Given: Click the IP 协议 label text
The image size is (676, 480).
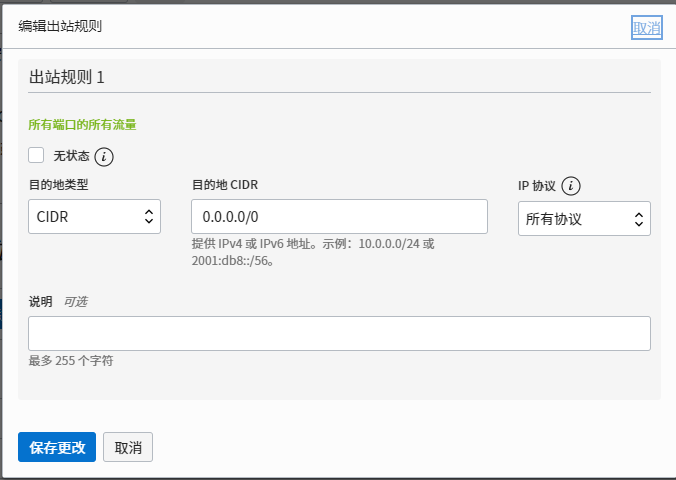Looking at the screenshot, I should (x=537, y=186).
